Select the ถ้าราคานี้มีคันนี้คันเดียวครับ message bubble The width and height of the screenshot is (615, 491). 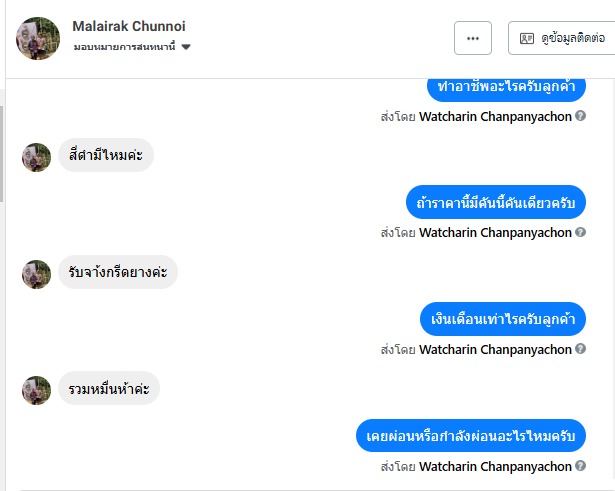pyautogui.click(x=497, y=202)
